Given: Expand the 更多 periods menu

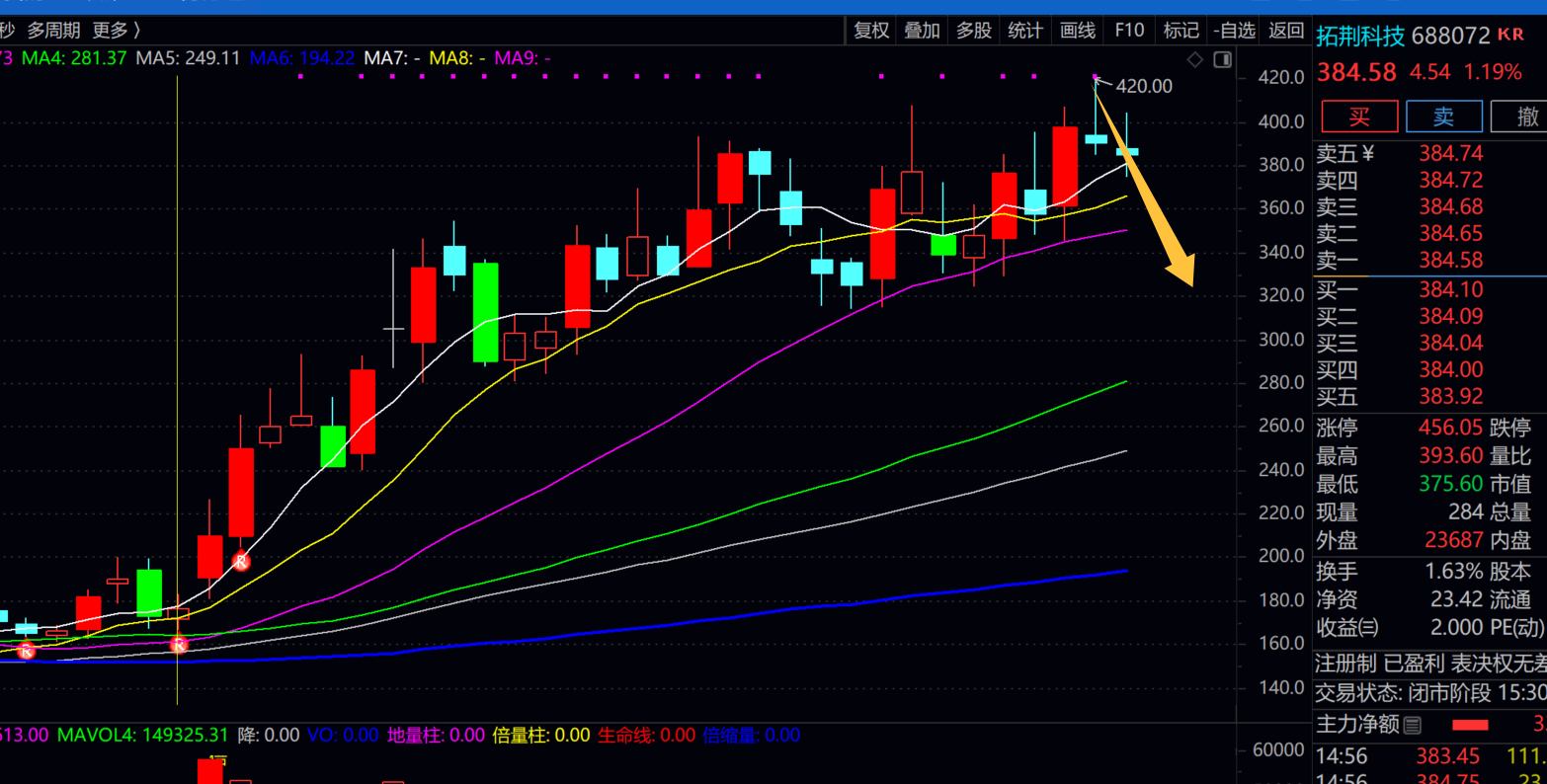Looking at the screenshot, I should (116, 31).
